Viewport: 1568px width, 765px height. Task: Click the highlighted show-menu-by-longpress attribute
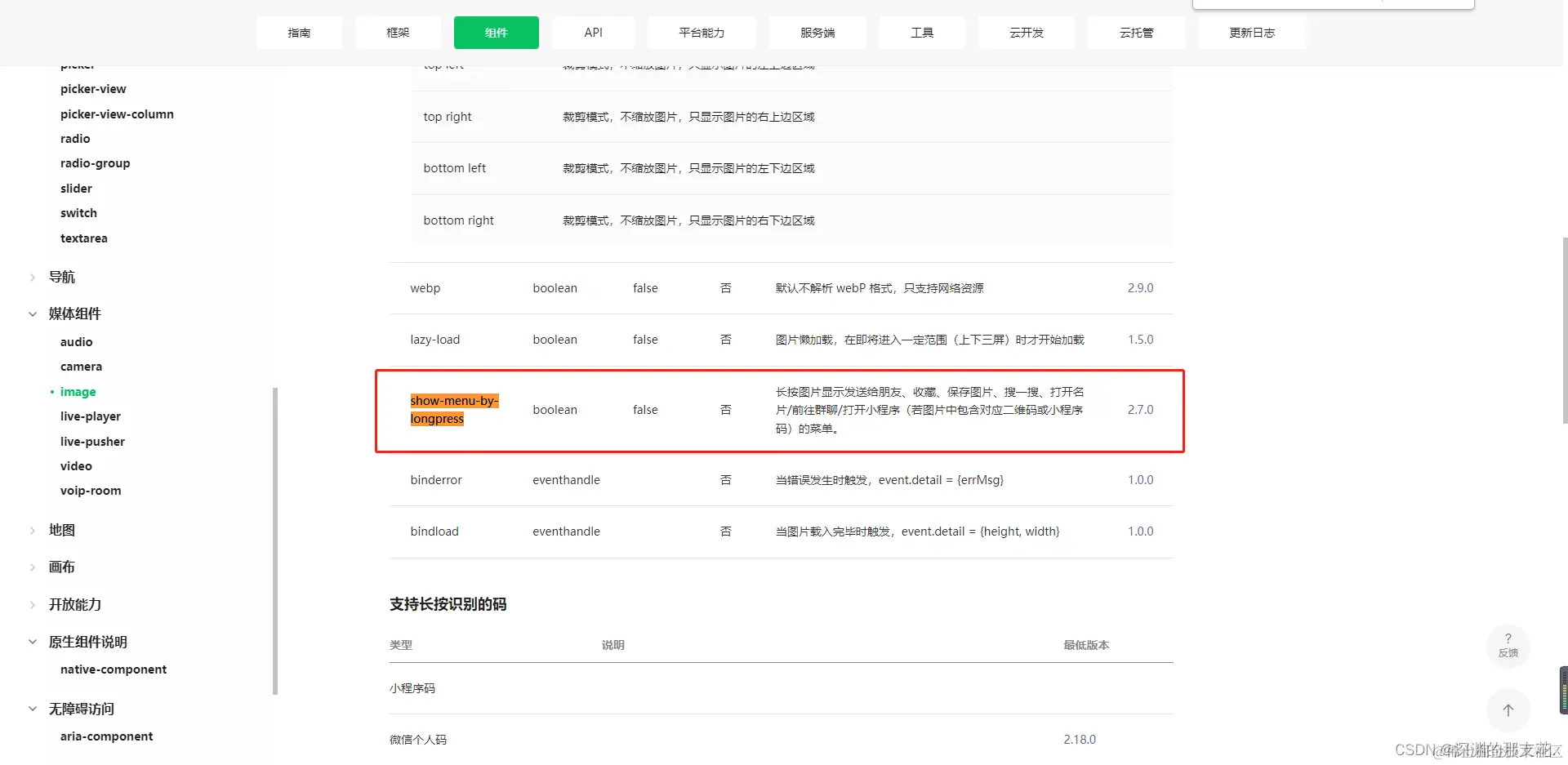(x=454, y=410)
